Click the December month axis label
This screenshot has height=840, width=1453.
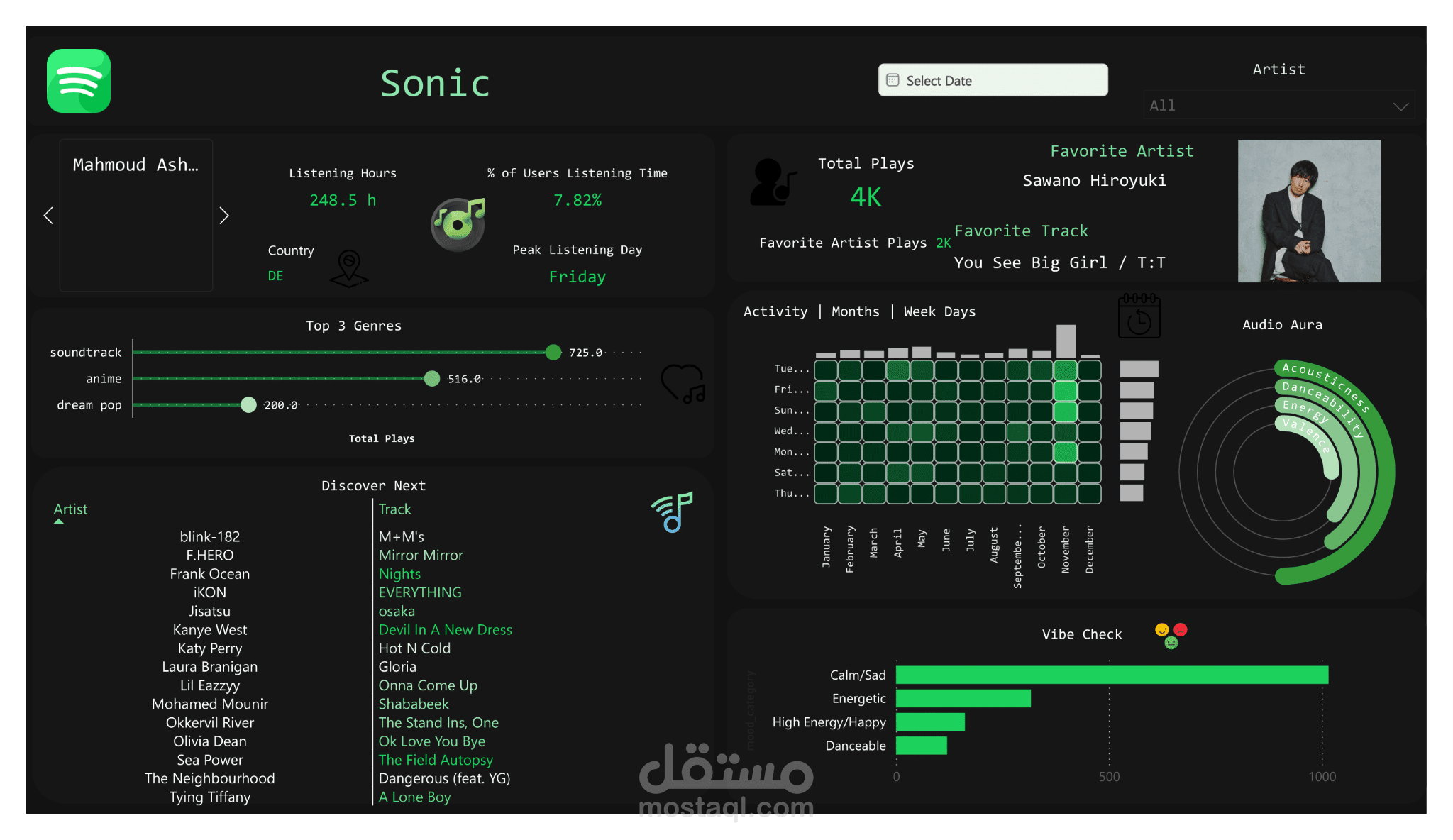[x=1090, y=550]
